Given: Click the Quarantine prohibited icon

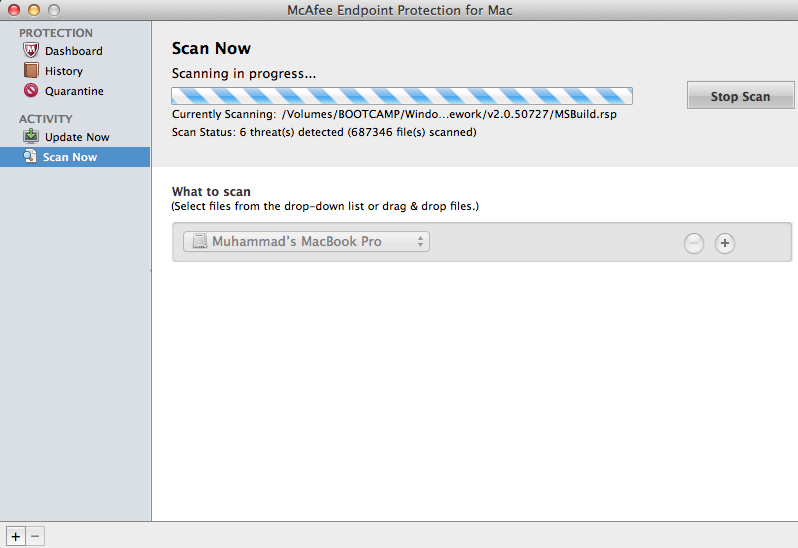Looking at the screenshot, I should point(31,91).
